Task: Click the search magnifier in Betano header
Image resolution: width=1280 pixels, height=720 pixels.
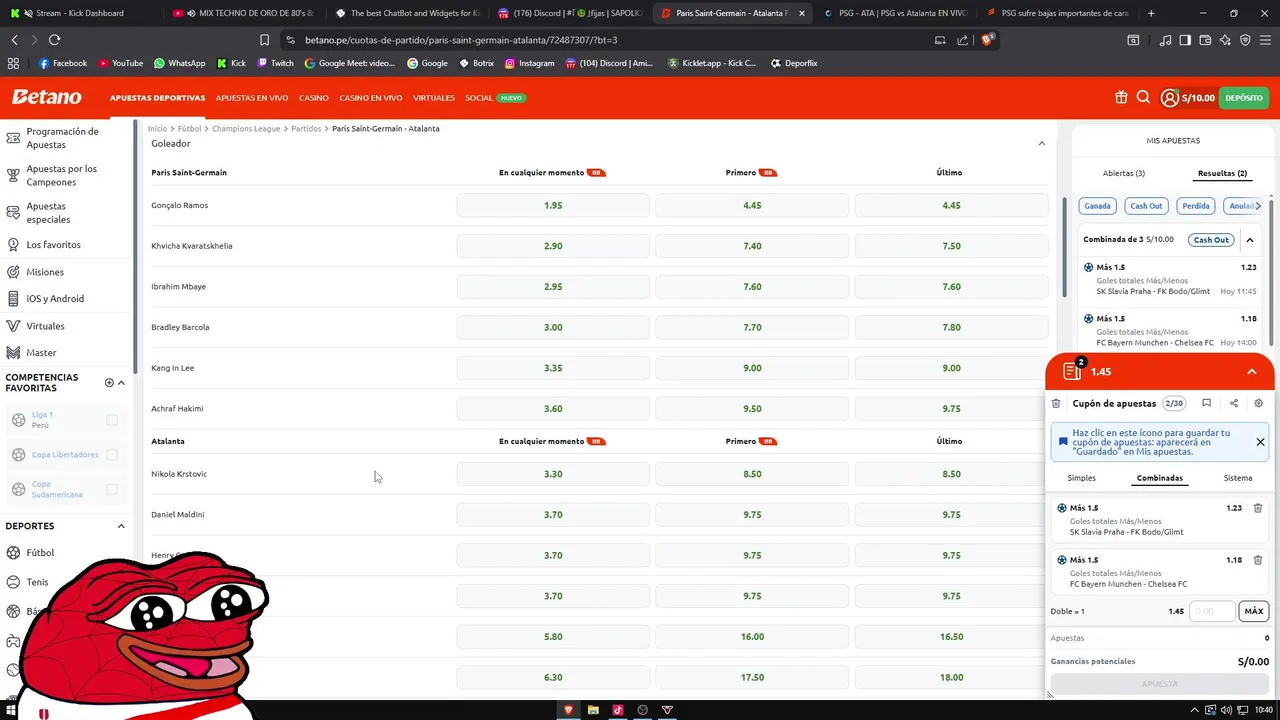Action: (x=1143, y=97)
